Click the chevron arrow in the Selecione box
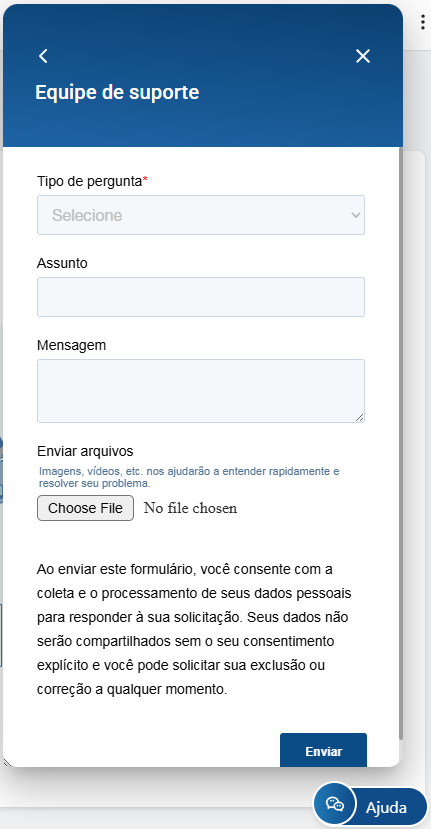This screenshot has height=829, width=431. click(355, 215)
